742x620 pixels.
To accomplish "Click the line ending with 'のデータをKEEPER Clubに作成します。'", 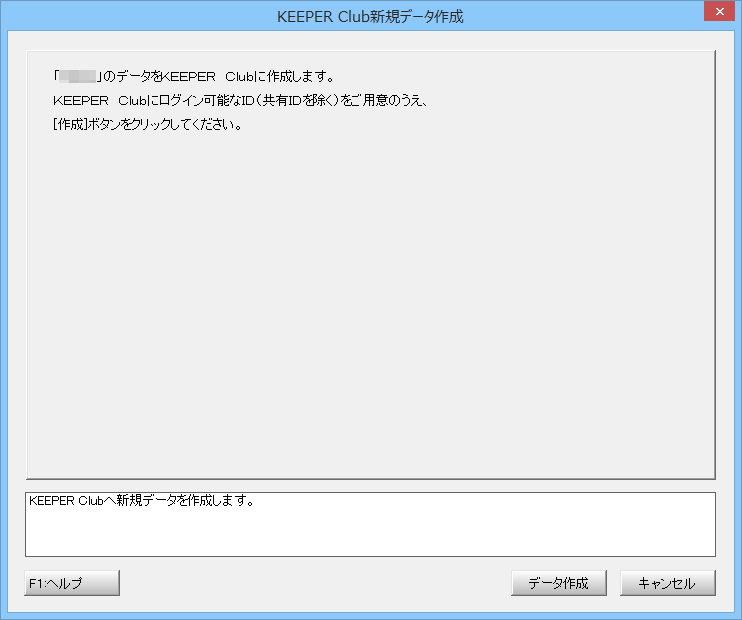I will 194,76.
